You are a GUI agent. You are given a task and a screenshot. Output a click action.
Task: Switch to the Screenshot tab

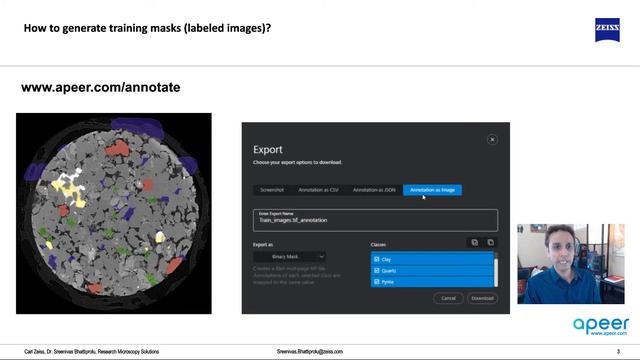point(272,190)
